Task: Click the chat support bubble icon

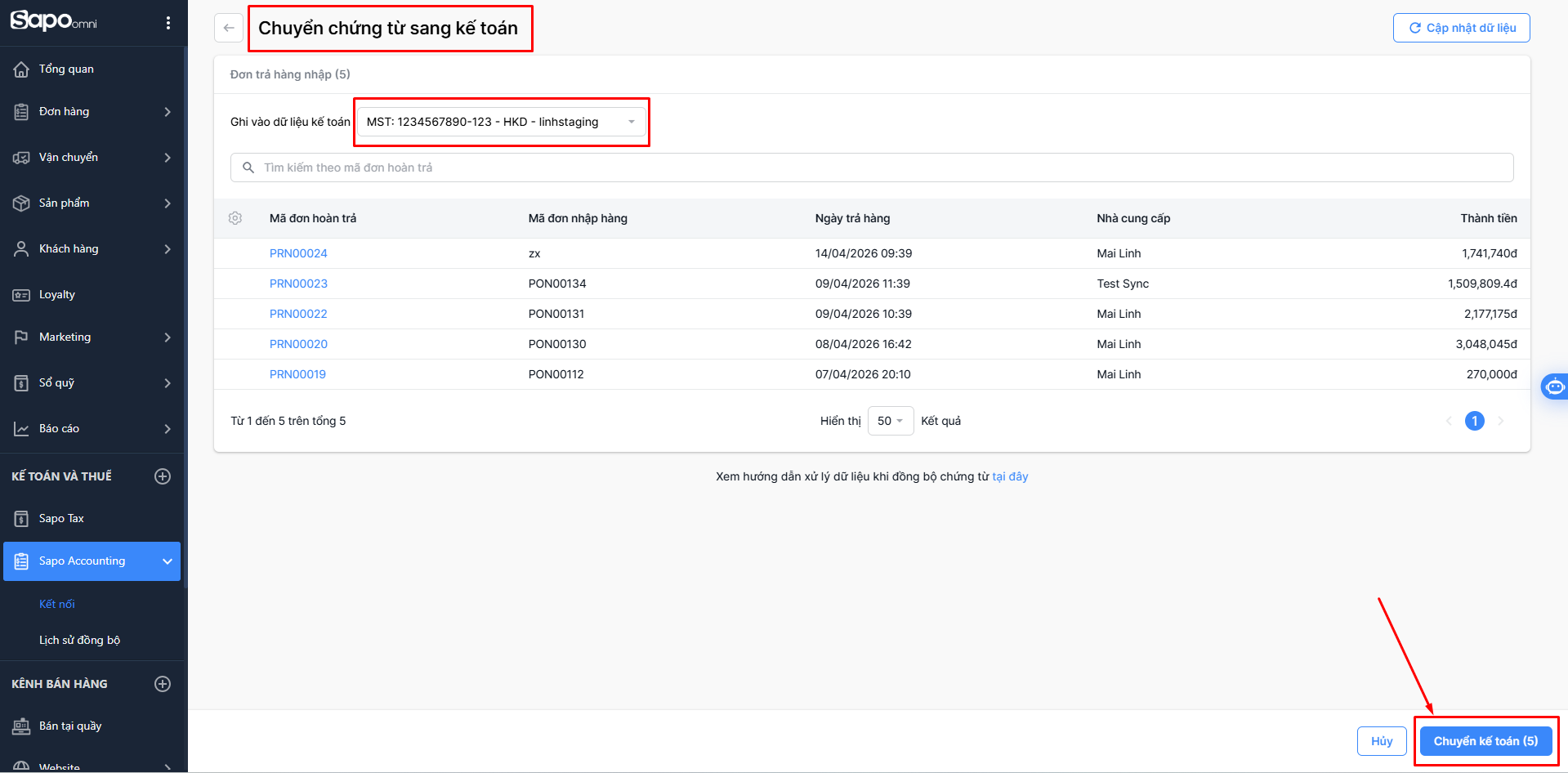Action: (x=1554, y=386)
